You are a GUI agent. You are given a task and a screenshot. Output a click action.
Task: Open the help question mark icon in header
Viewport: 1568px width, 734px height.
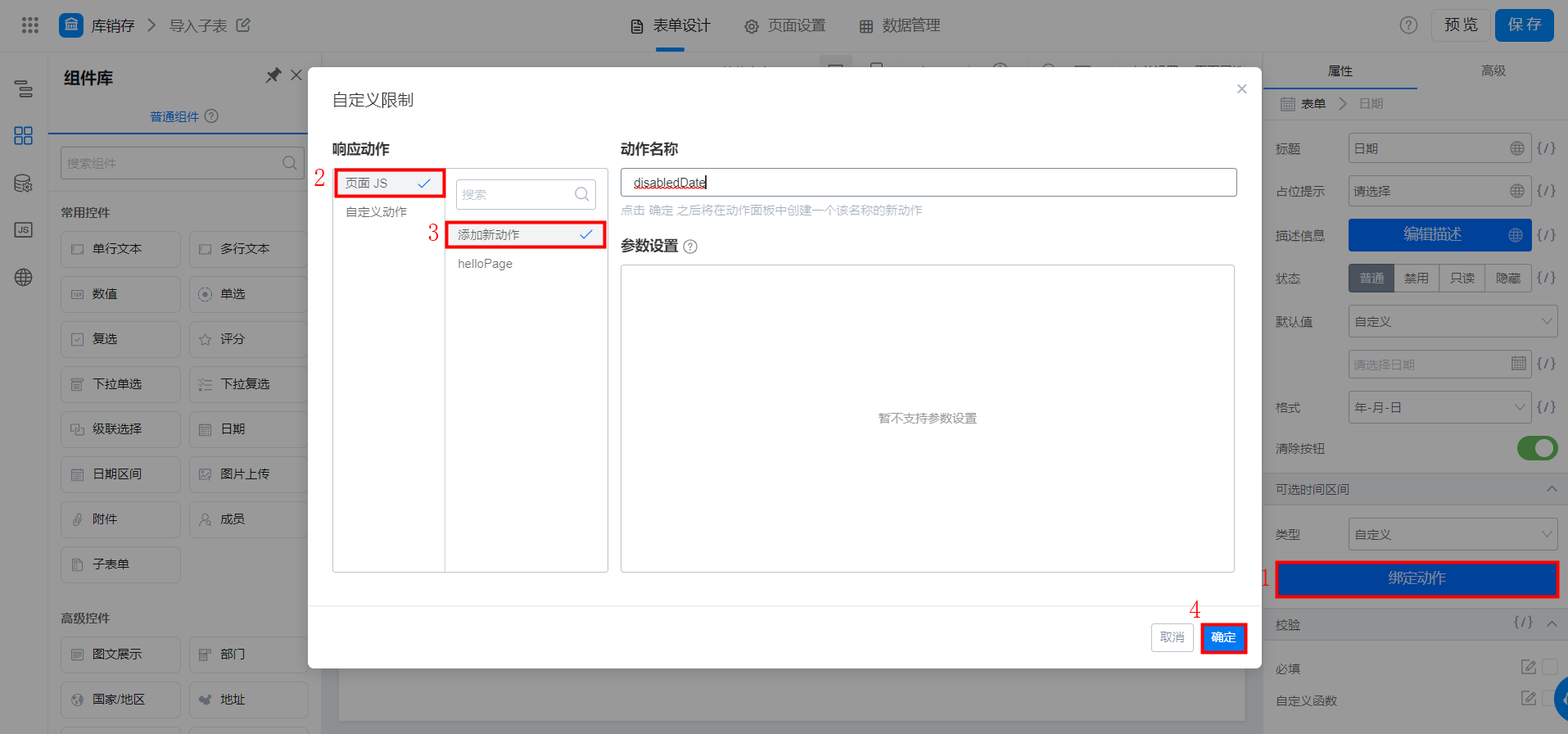click(x=1408, y=25)
